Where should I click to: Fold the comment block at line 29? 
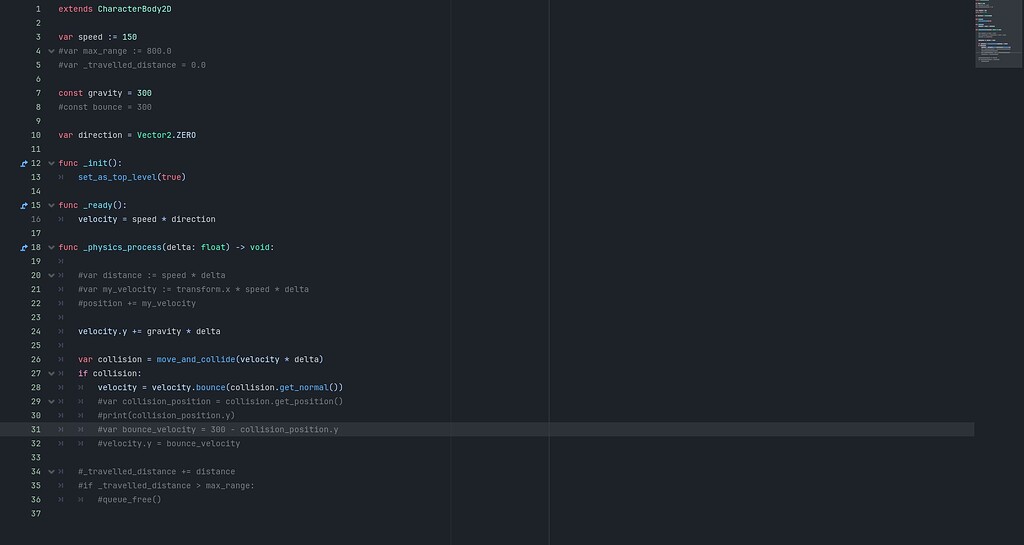(51, 401)
